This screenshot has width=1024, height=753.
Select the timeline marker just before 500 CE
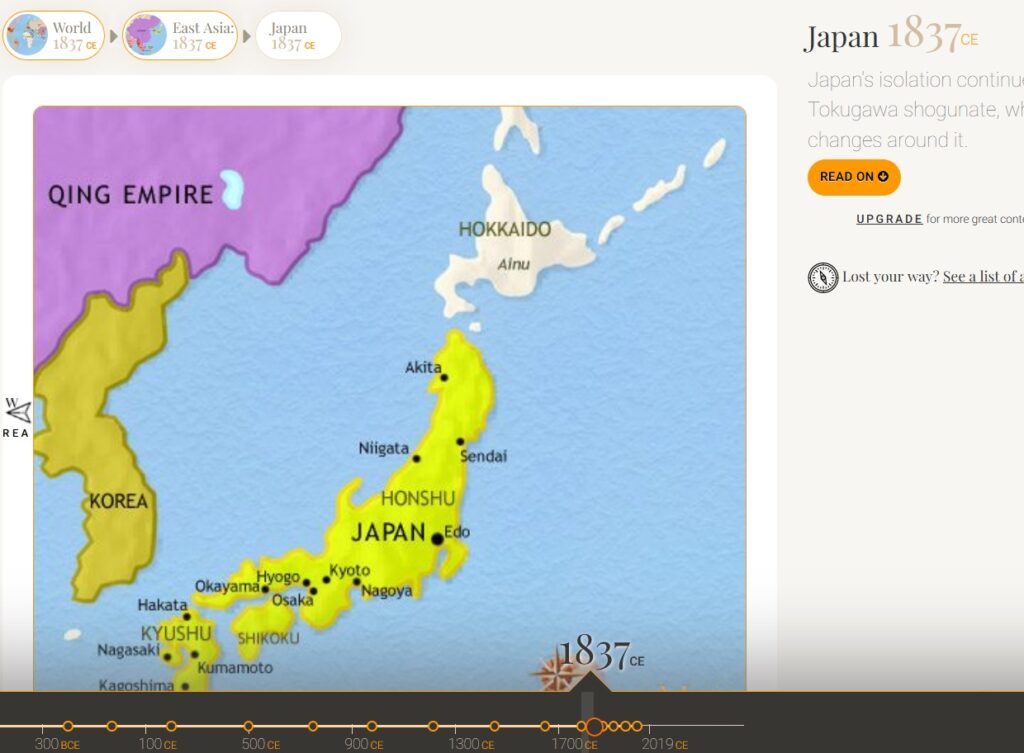[248, 726]
